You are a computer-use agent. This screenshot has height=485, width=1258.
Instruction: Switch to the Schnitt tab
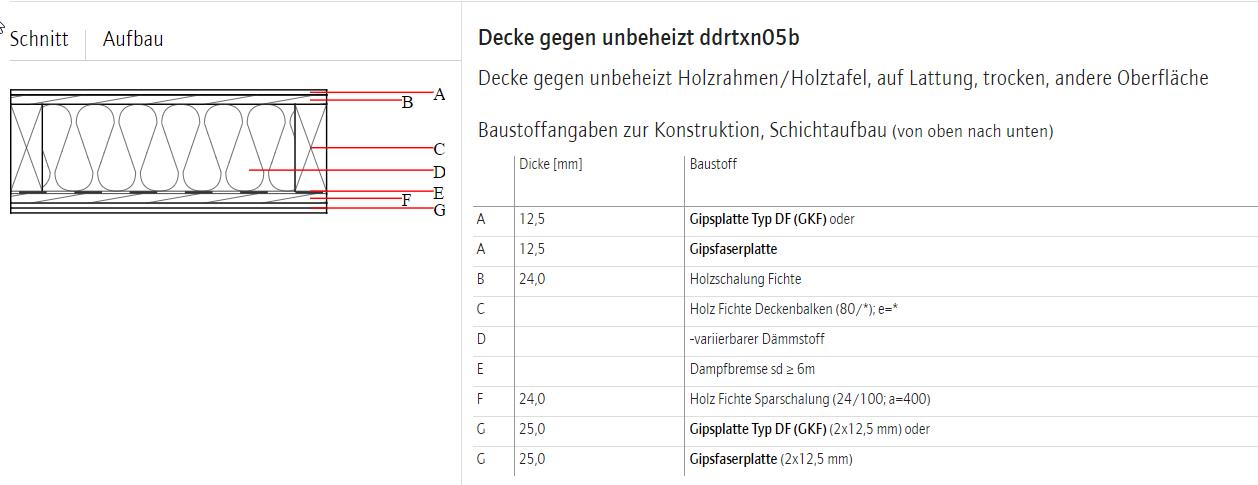(39, 39)
